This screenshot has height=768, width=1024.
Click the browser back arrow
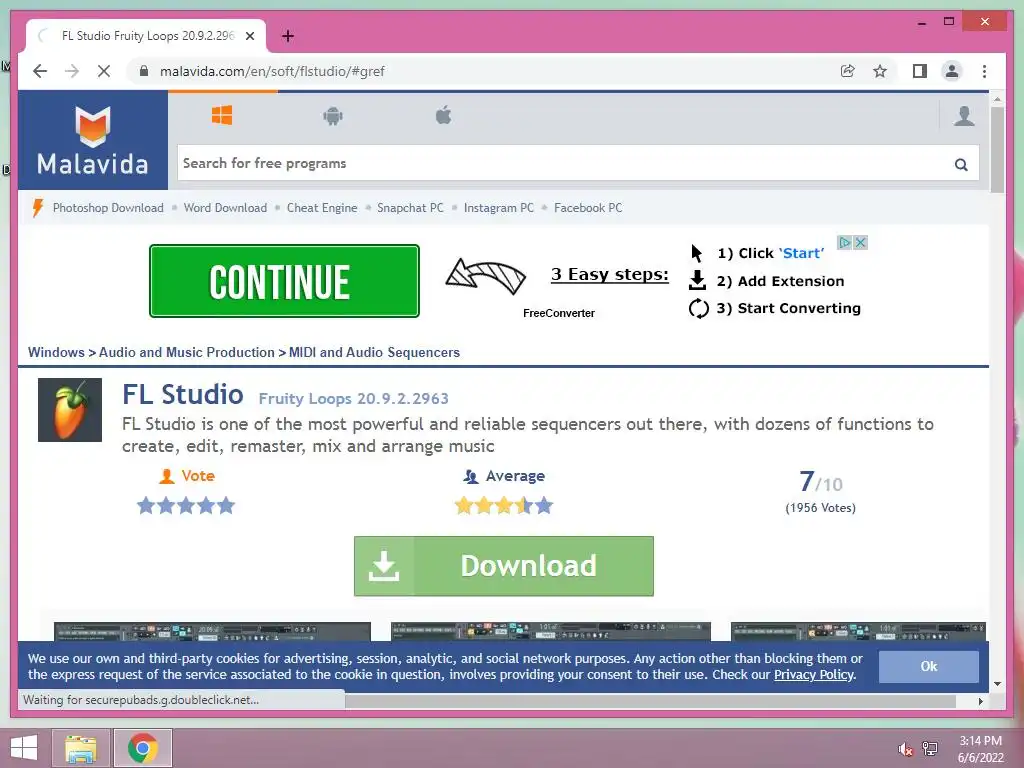click(x=40, y=71)
